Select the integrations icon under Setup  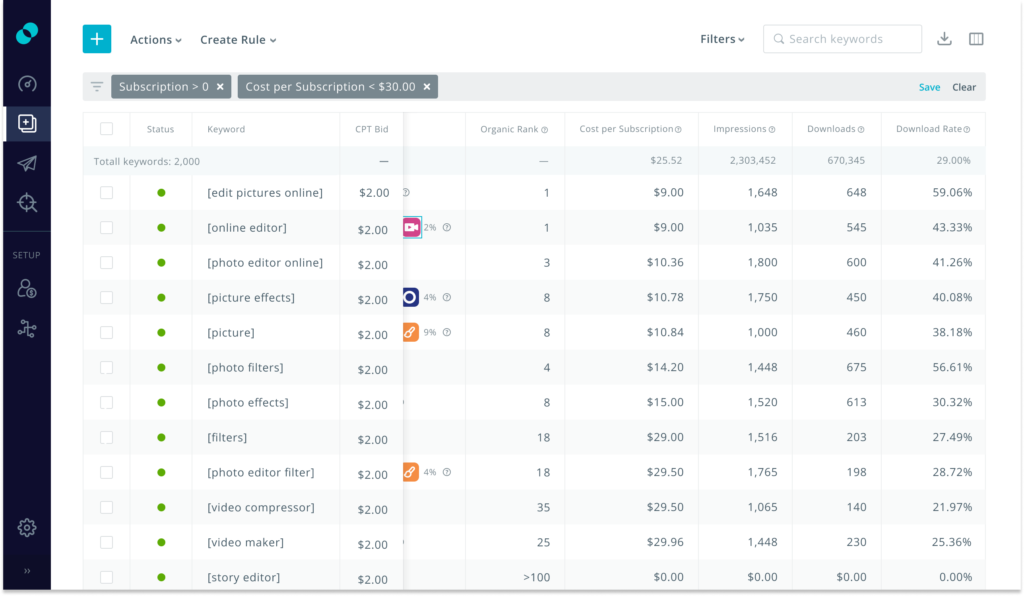[x=26, y=327]
